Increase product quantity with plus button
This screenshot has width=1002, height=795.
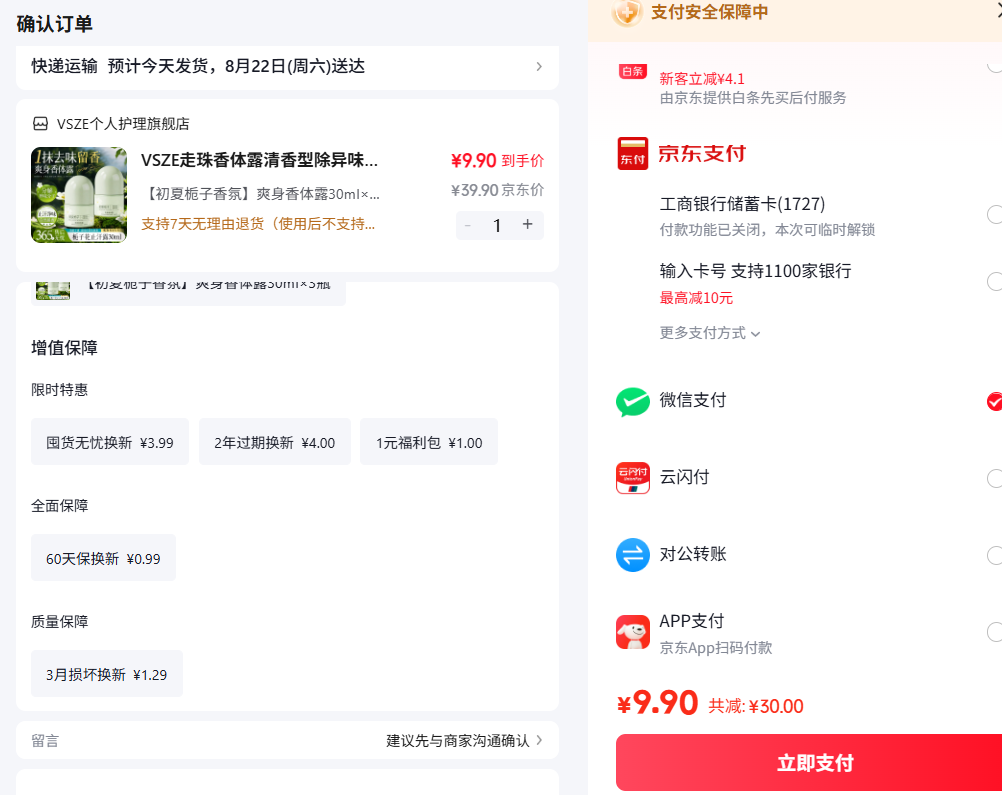pos(527,224)
